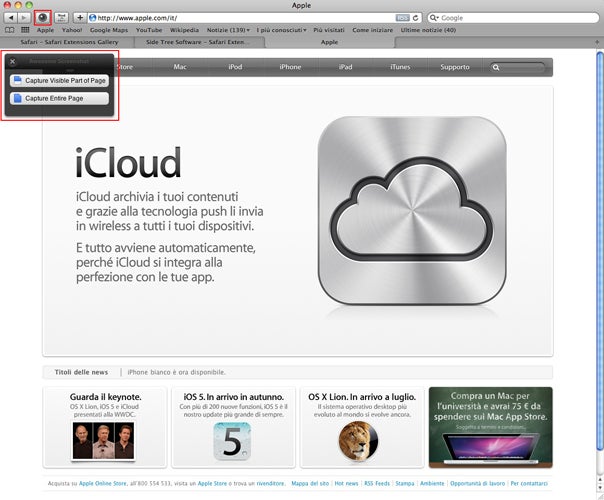Expand the I più conosciuti bookmarks menu
Viewport: 604px width, 500px height.
click(x=281, y=30)
